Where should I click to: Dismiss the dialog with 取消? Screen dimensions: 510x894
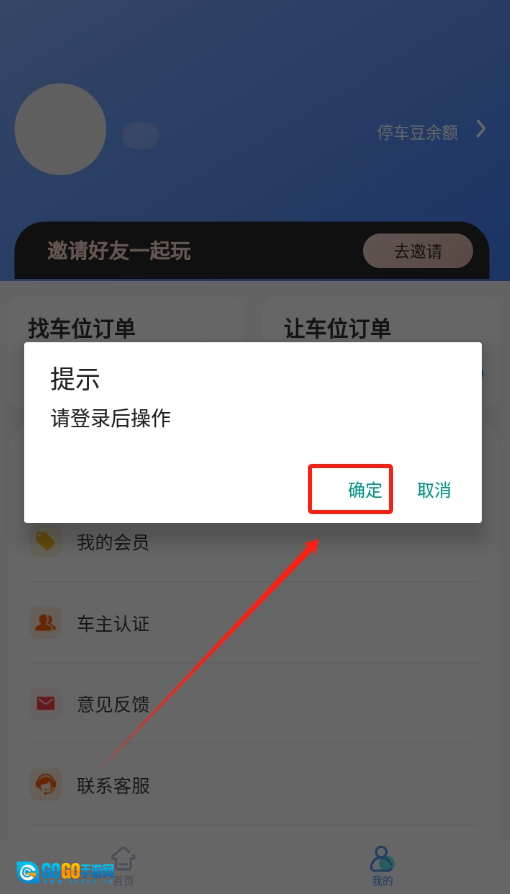pos(434,490)
